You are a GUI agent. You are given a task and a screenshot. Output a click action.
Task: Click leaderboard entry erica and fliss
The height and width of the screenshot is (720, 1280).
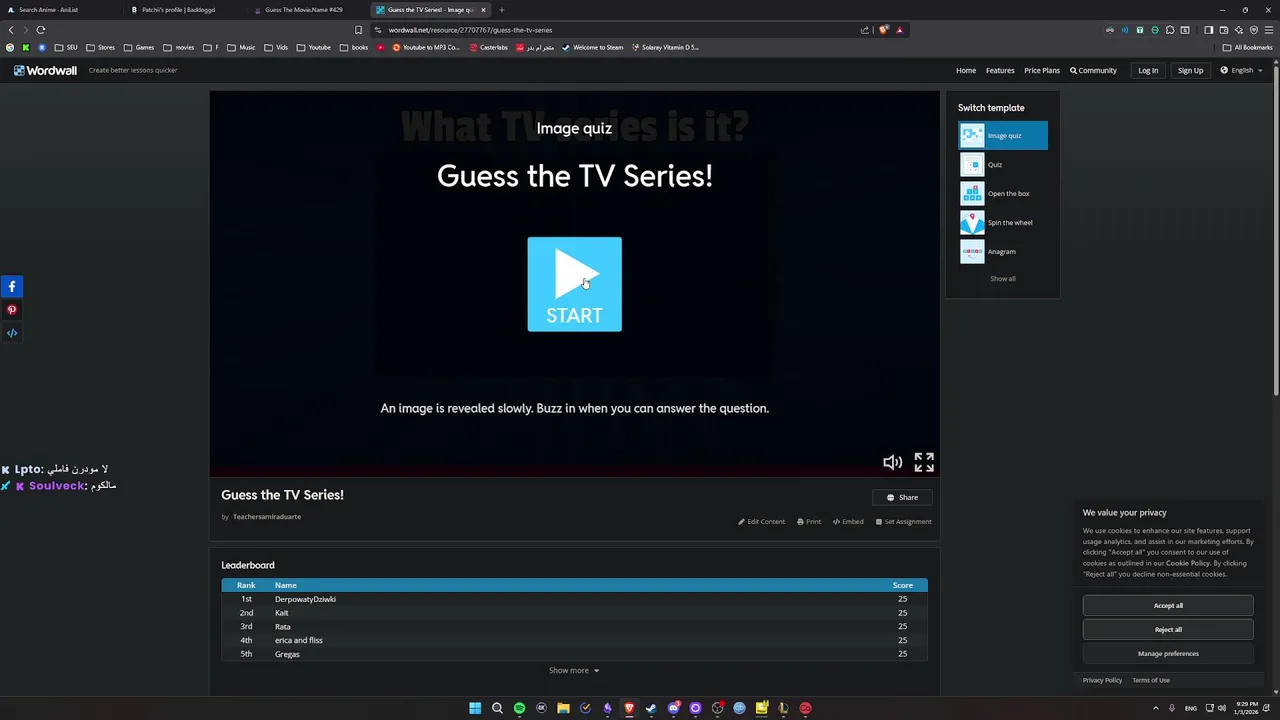pyautogui.click(x=298, y=640)
